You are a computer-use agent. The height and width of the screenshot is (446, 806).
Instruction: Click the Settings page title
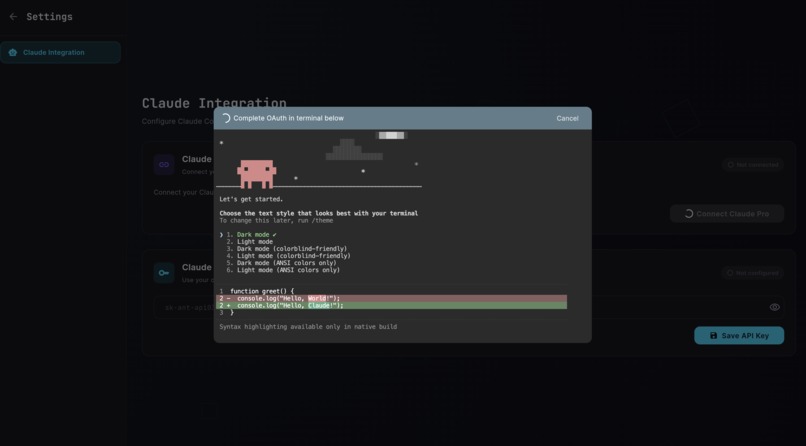(x=49, y=17)
